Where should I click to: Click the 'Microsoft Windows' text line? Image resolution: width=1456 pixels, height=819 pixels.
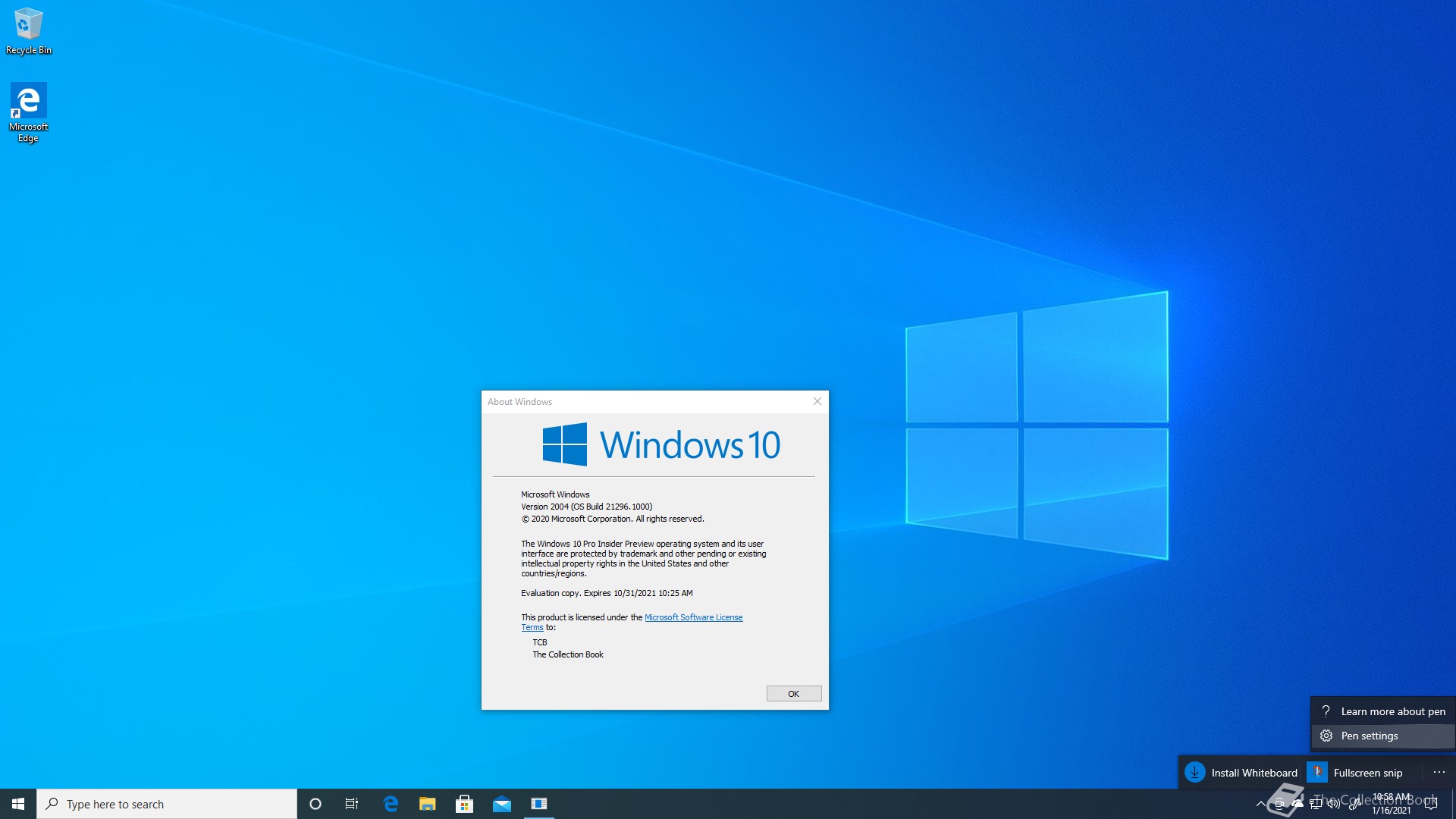[x=555, y=494]
